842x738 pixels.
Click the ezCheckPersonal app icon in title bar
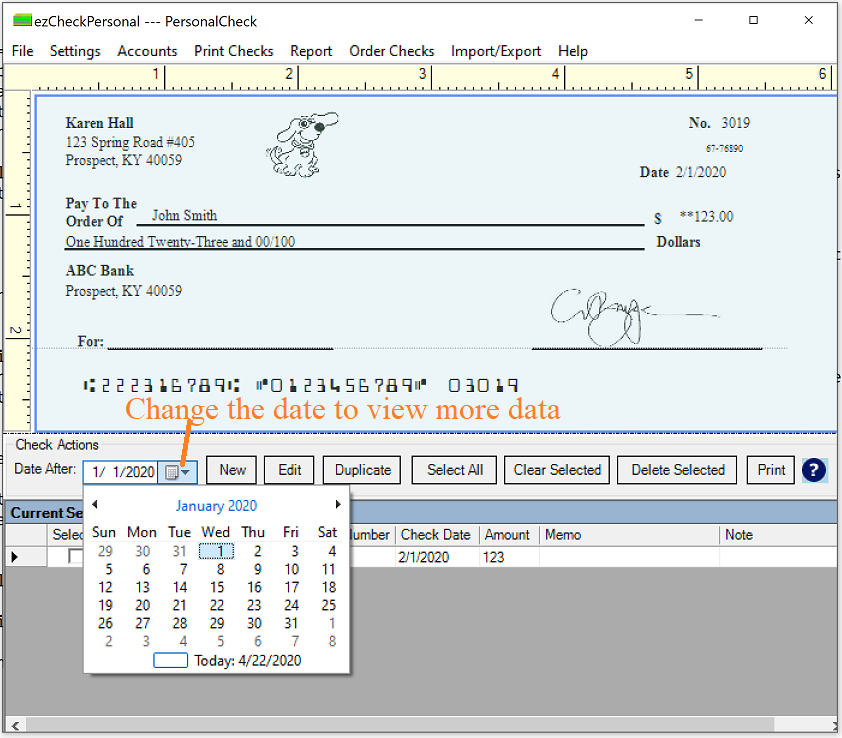pos(21,20)
